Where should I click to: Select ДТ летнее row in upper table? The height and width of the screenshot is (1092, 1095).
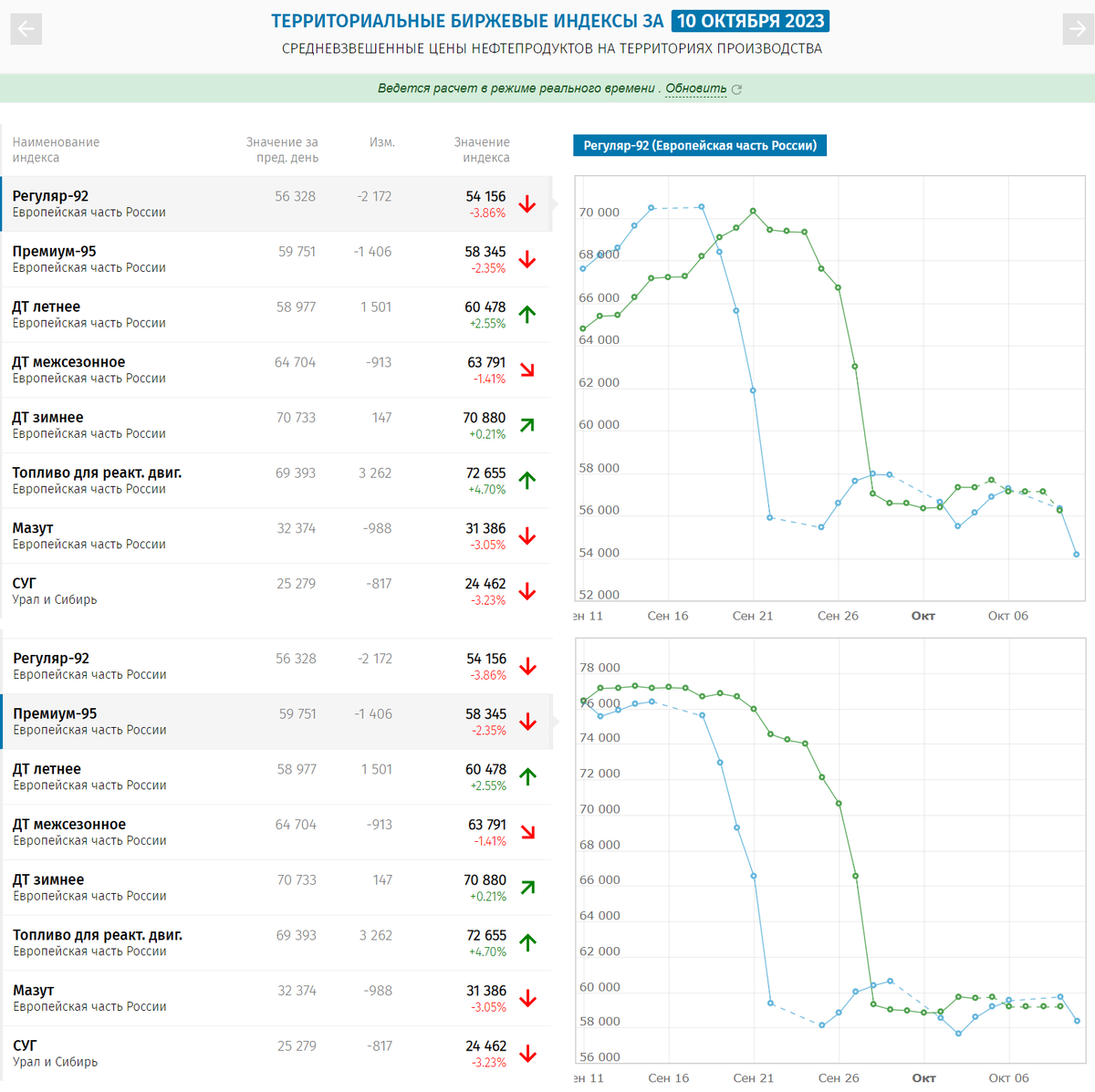tap(276, 315)
